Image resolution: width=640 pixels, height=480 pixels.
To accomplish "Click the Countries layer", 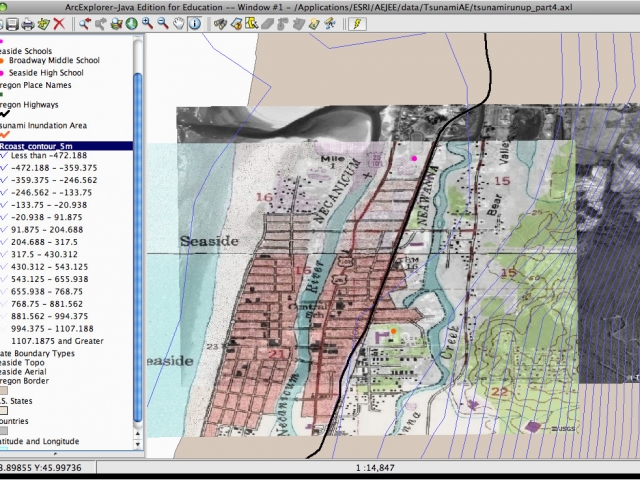I will [14, 421].
